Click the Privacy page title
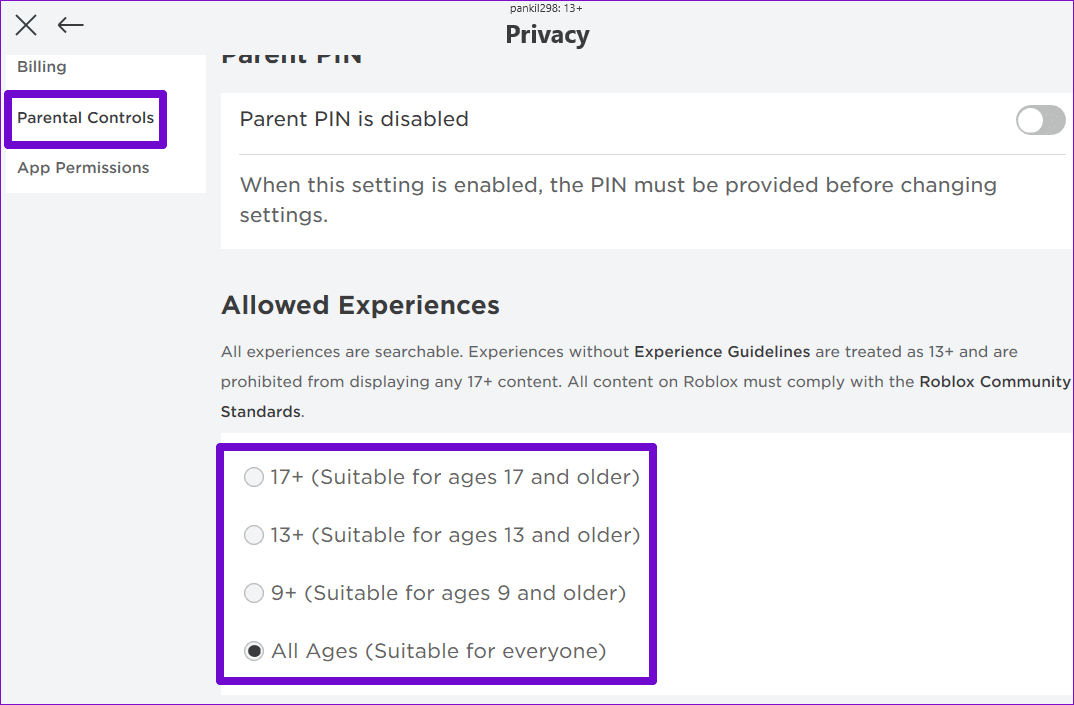The image size is (1074, 705). (x=547, y=34)
